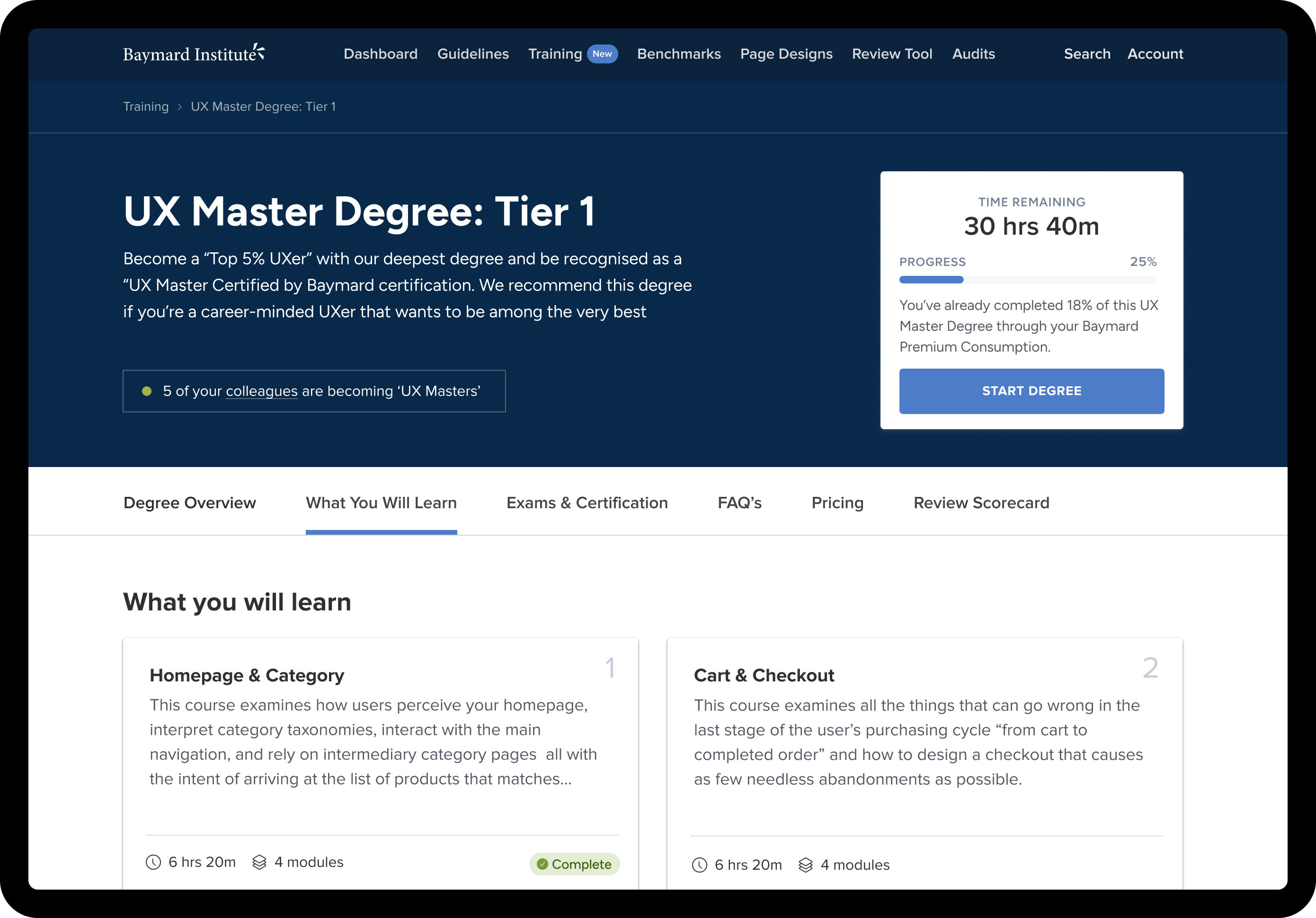
Task: Click the modules stack icon in Cart & Checkout card
Action: tap(805, 865)
